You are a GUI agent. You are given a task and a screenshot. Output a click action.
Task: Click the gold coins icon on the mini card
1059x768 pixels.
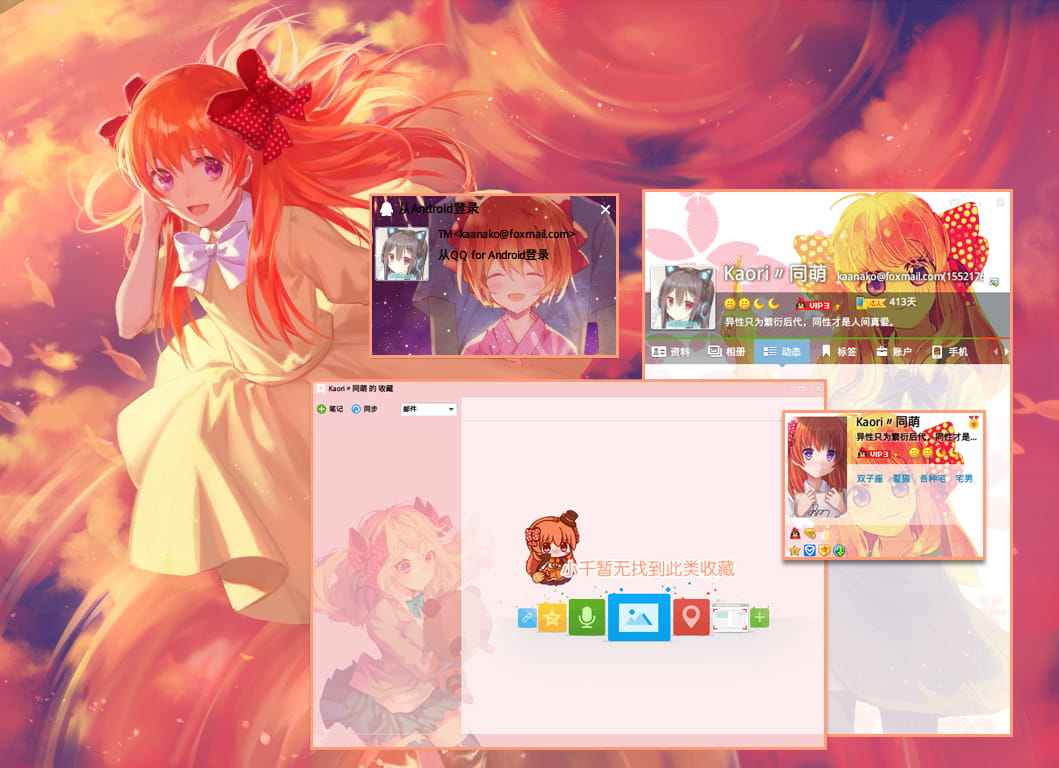coord(810,534)
